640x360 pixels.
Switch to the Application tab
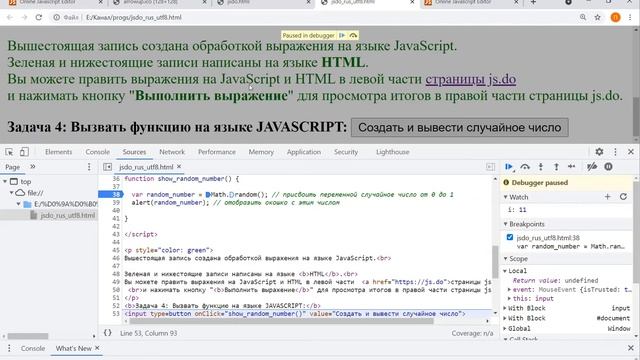(x=304, y=152)
